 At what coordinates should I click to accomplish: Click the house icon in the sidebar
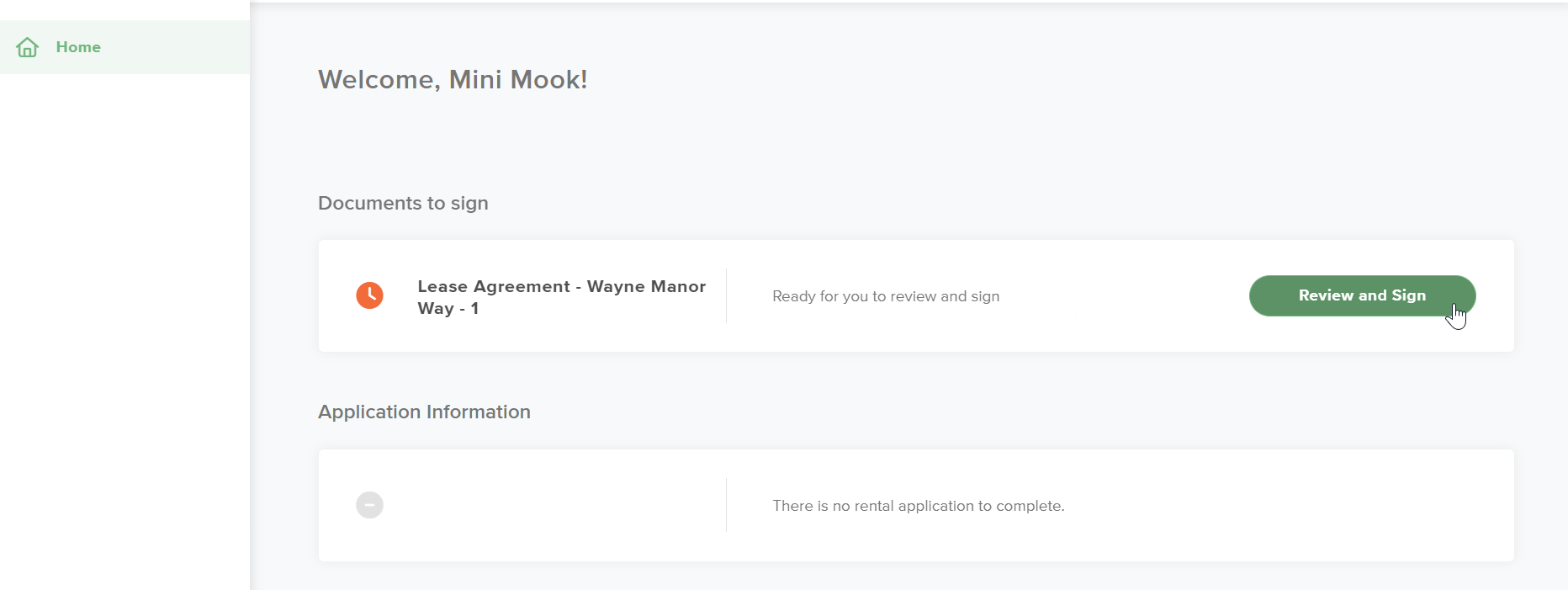[27, 47]
